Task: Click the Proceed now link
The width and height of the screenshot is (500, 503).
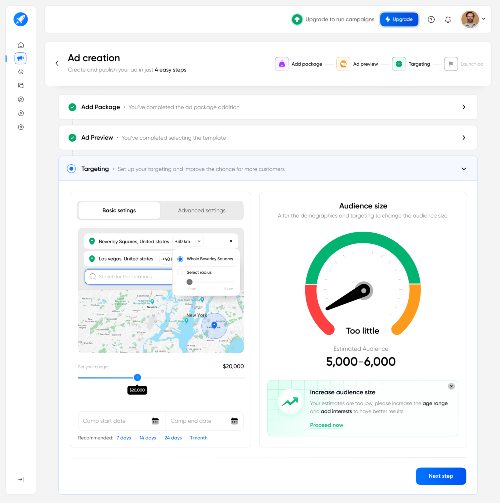Action: pos(326,425)
